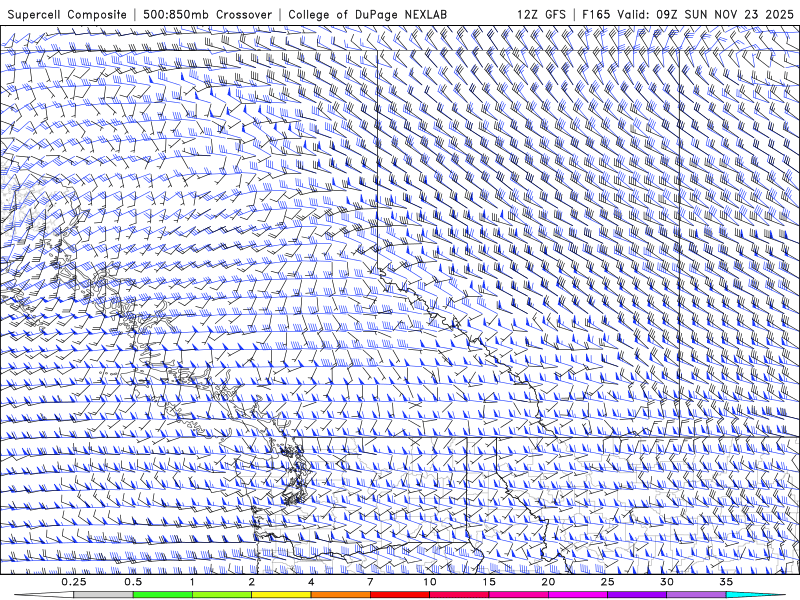Select the lavender 30–35 color bar segment
This screenshot has width=800, height=600.
[x=696, y=595]
